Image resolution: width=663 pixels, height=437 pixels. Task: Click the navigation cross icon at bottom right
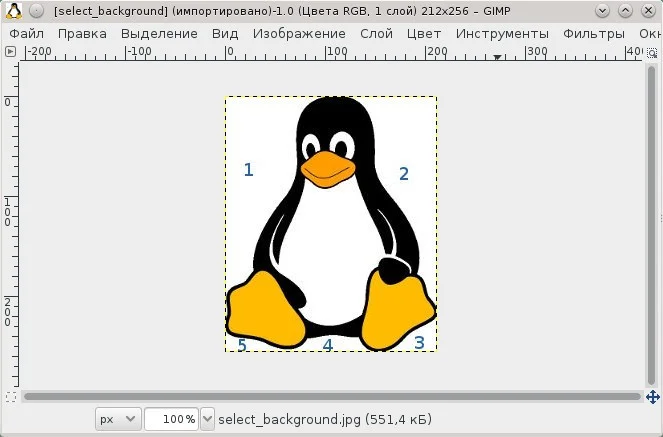pos(653,397)
